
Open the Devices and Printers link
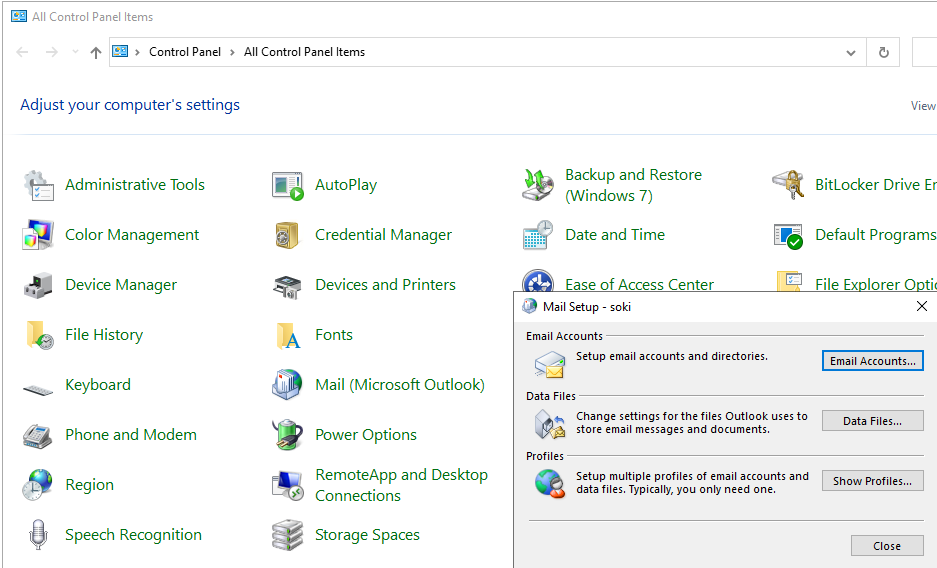[385, 285]
